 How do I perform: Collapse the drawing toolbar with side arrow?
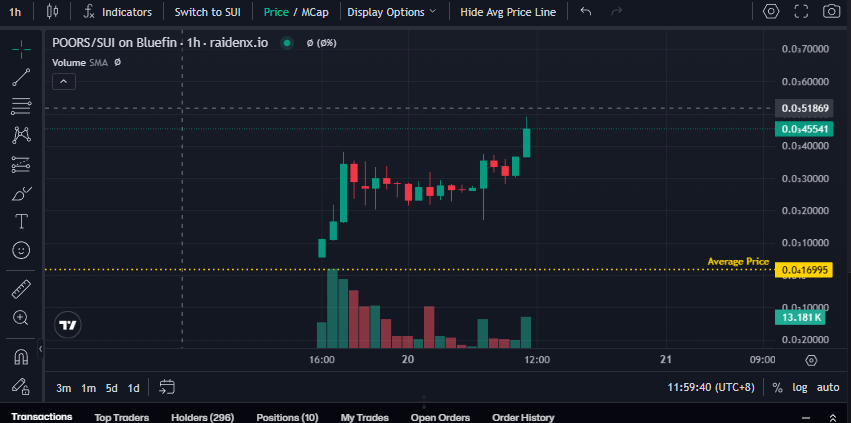pos(40,348)
